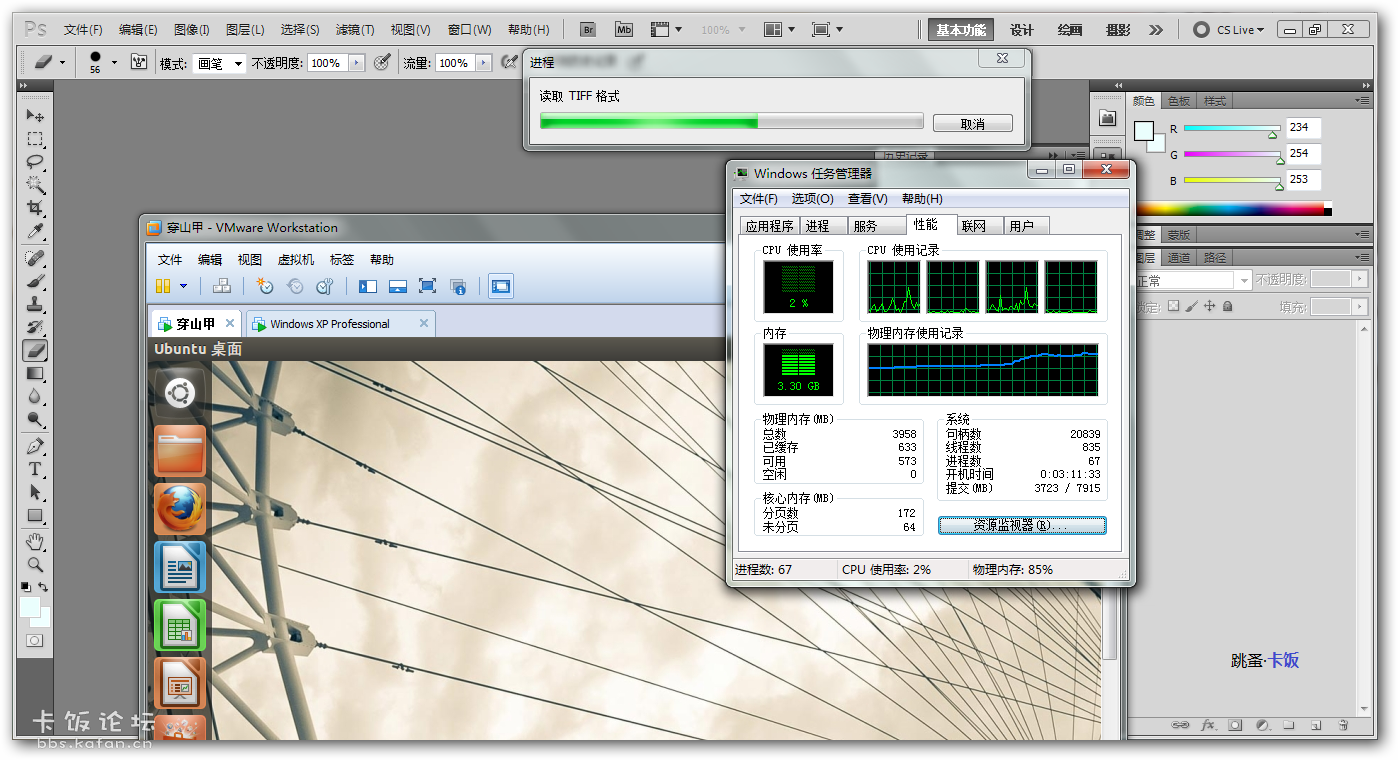
Task: Toggle Quick Mask mode
Action: coord(35,640)
